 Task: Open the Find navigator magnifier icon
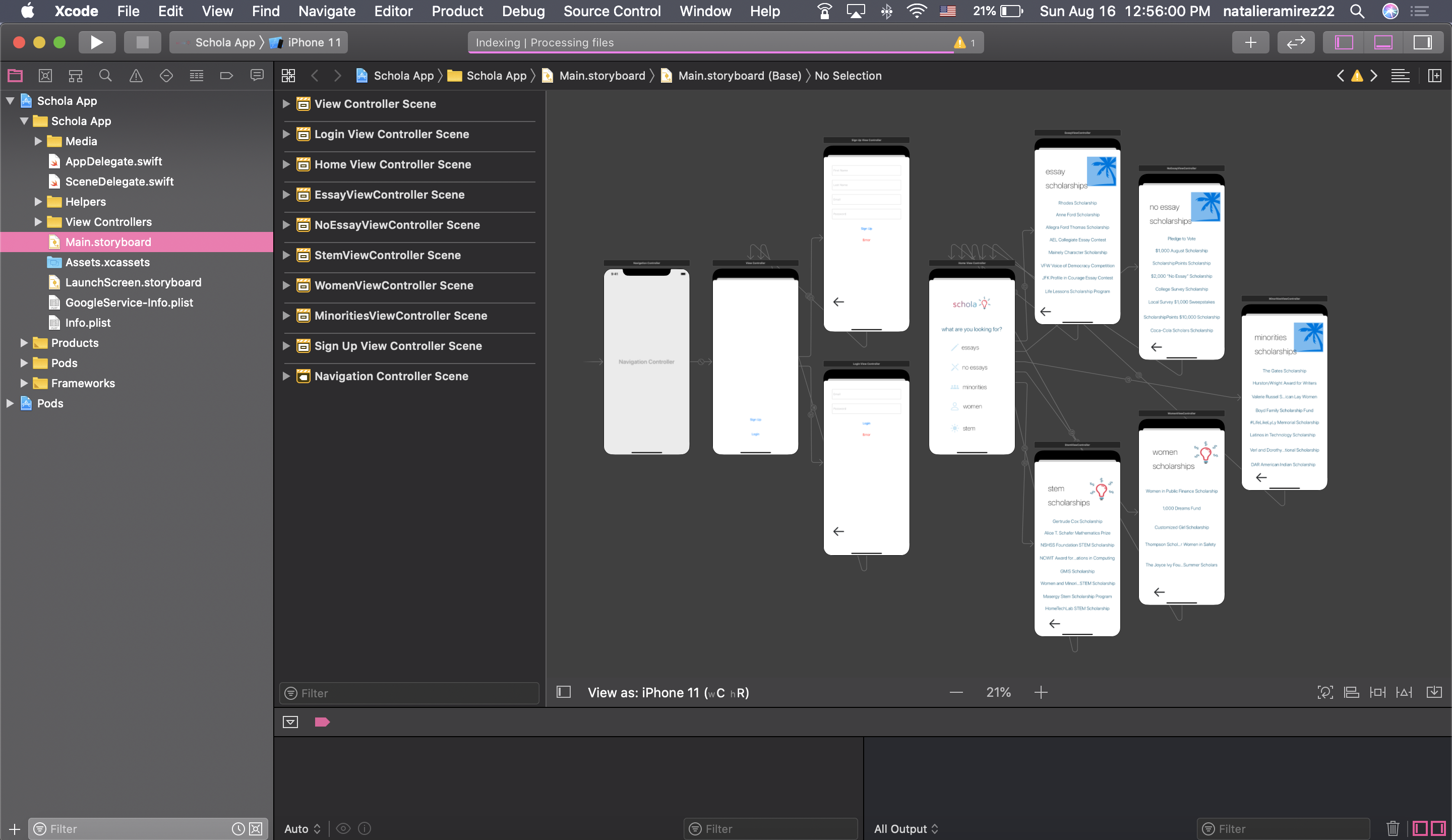pyautogui.click(x=105, y=76)
